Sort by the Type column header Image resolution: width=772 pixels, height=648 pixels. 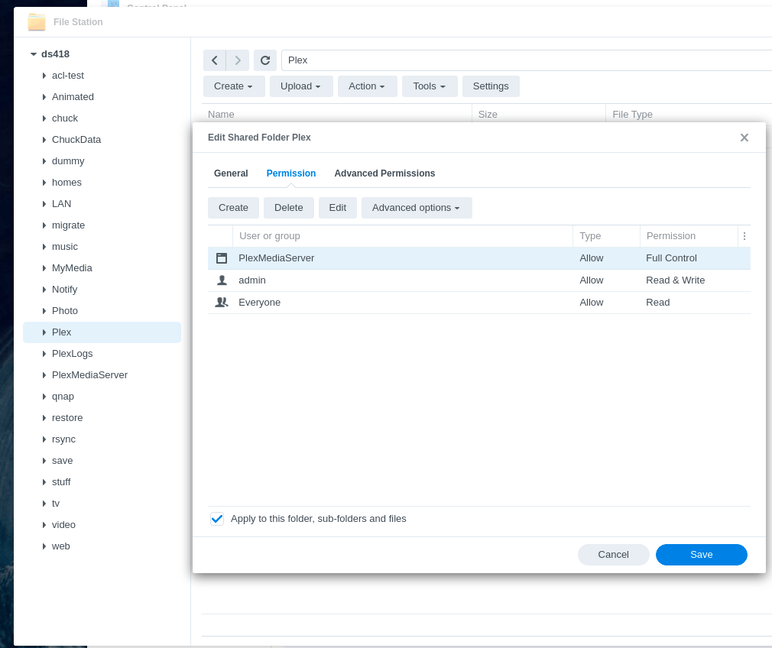(x=607, y=236)
